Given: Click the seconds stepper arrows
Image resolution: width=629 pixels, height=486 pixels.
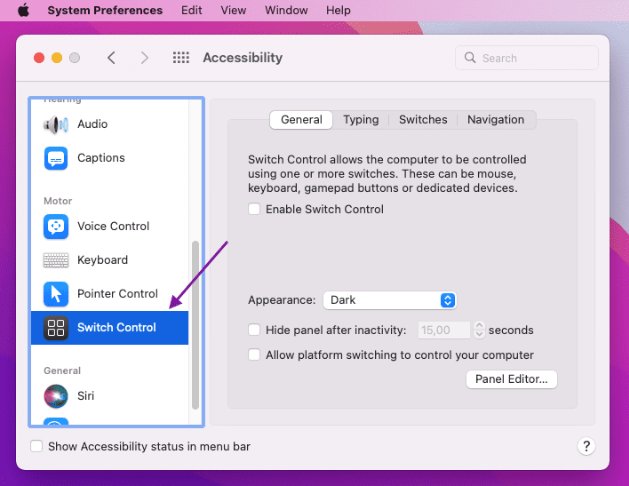Looking at the screenshot, I should pos(479,330).
